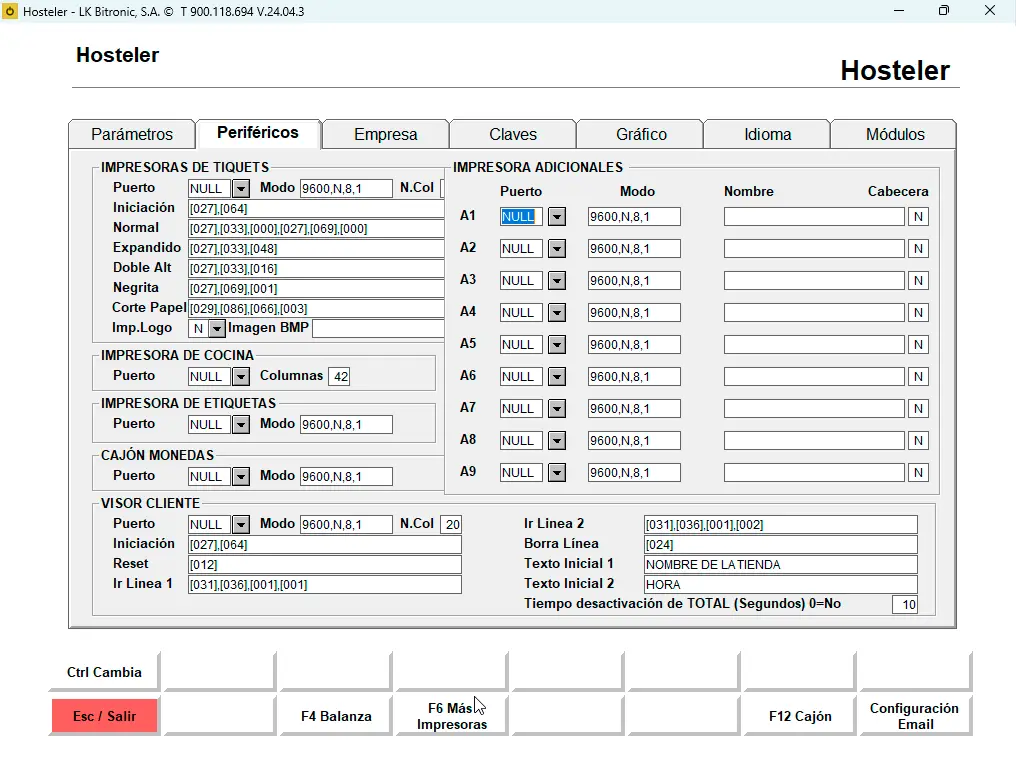
Task: Click the A9 Nombre input field
Action: [814, 473]
